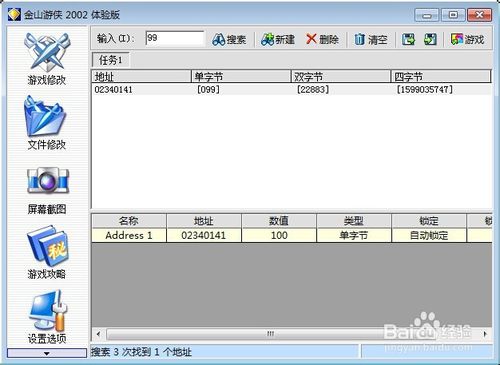Click the 双字节 column header
Screen dimensions: 500x365
(x=341, y=76)
